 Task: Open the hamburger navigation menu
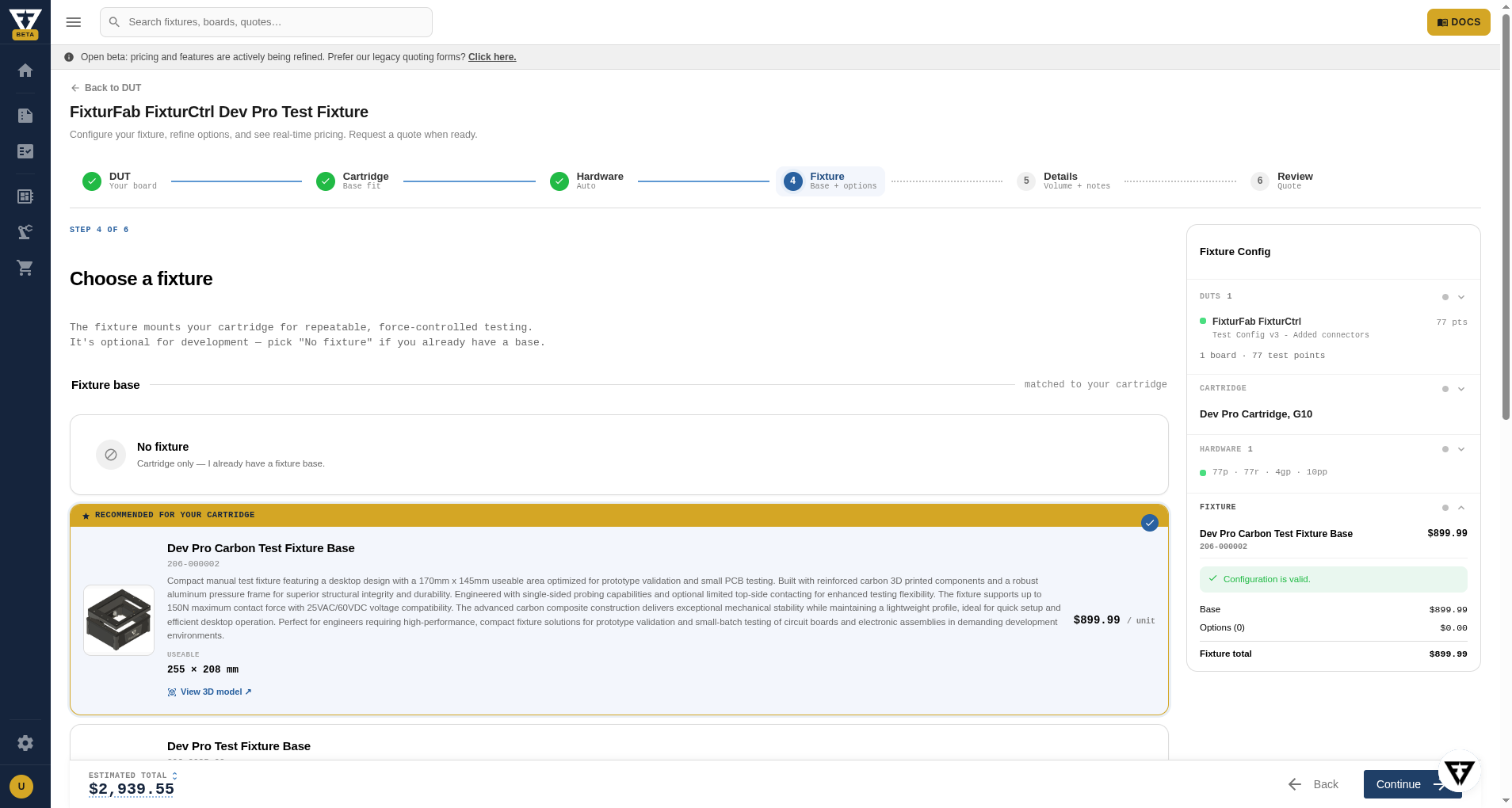[74, 22]
